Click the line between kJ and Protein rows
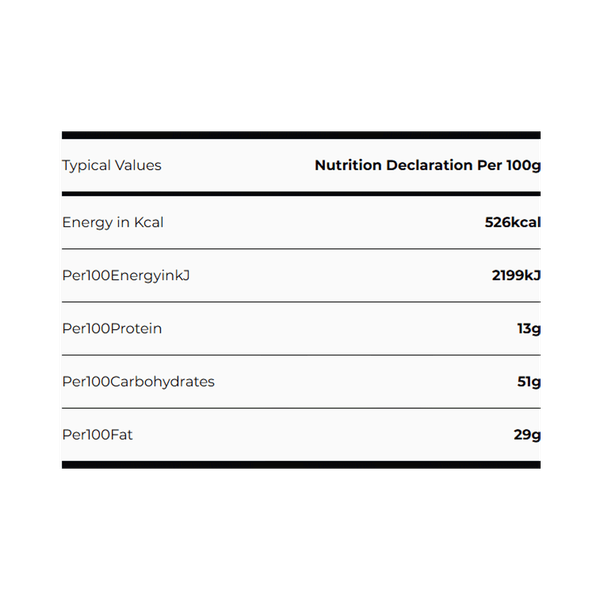 click(x=300, y=301)
